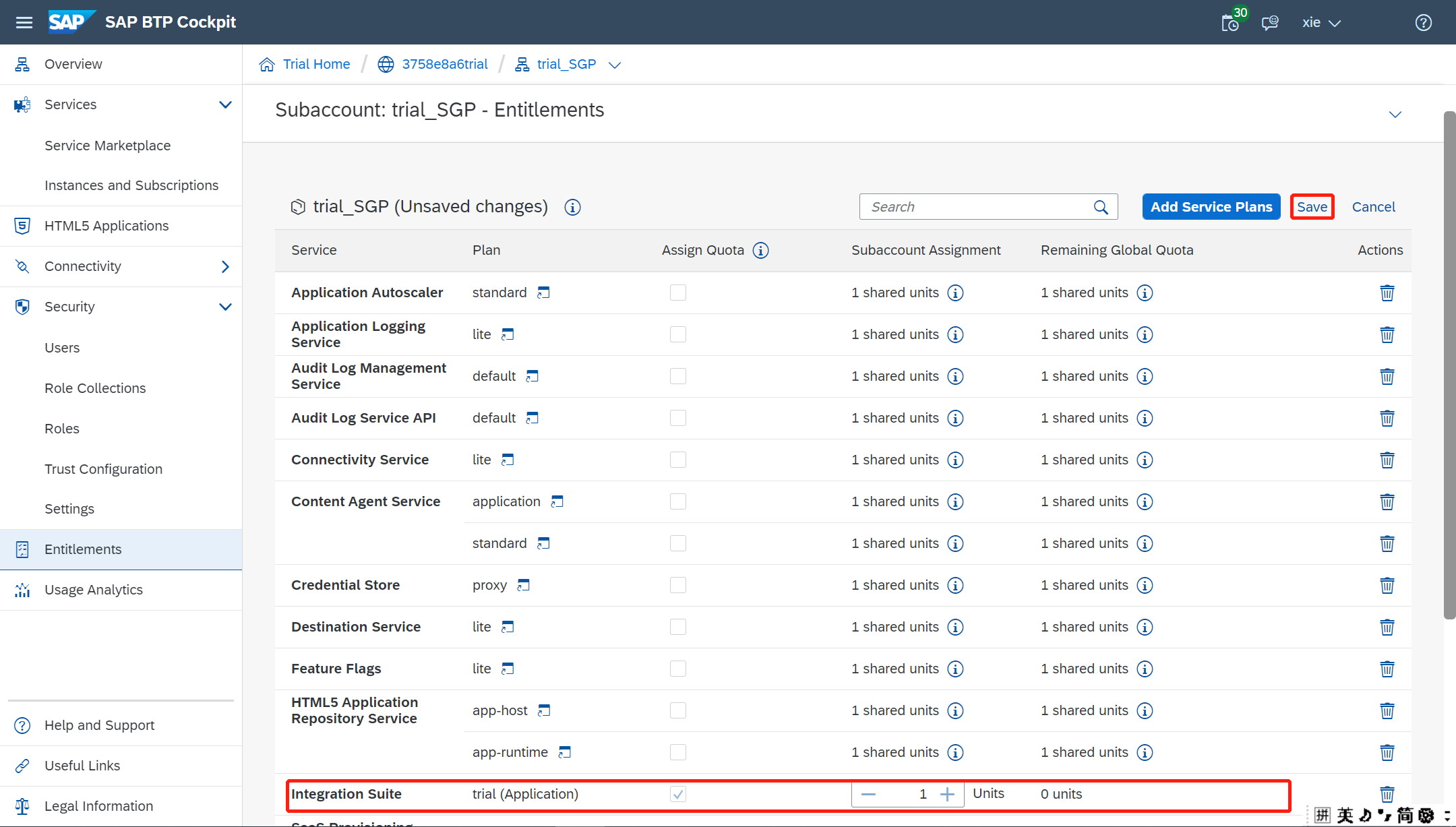Toggle Assign Quota checkbox for Audit Log Management Service

pos(678,376)
